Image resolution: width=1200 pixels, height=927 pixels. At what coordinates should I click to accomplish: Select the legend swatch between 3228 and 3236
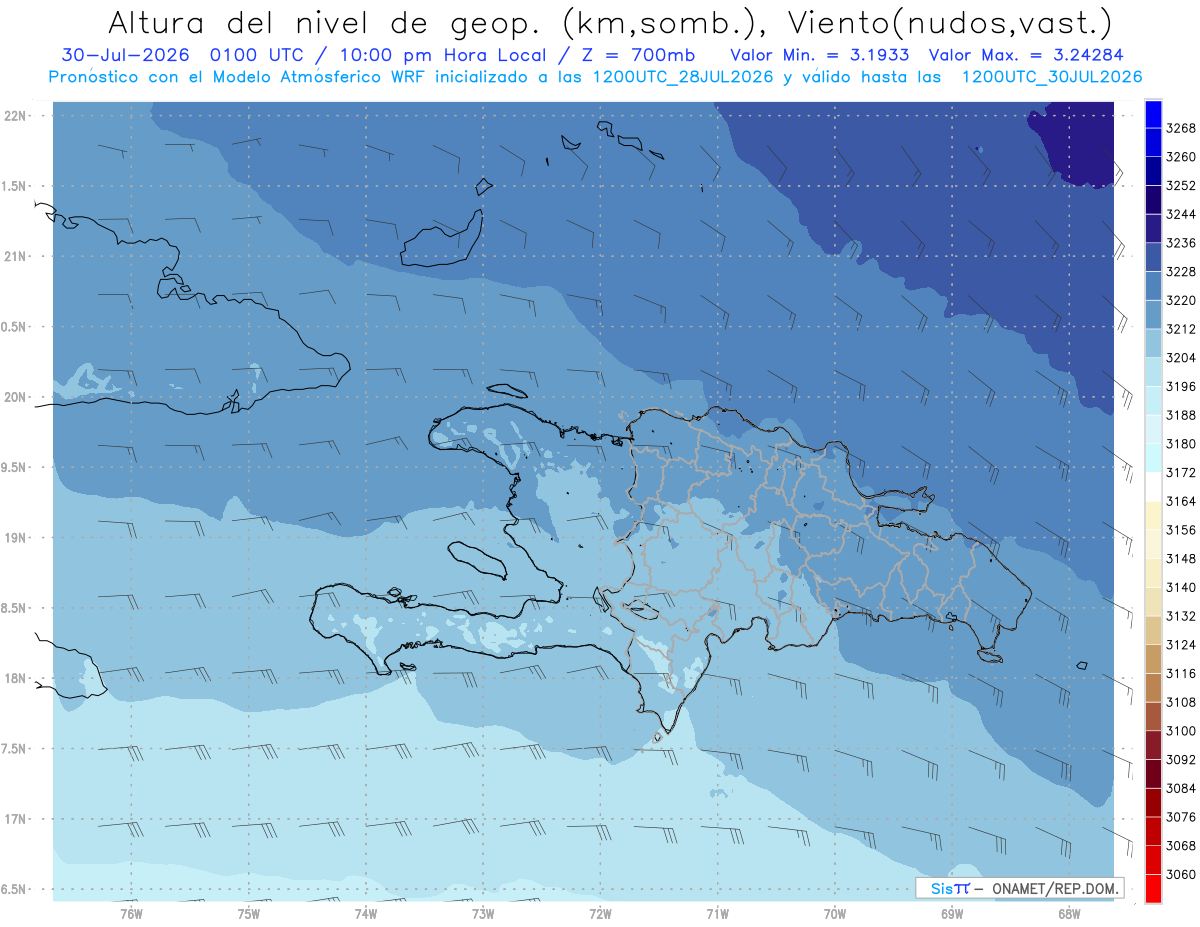[1153, 257]
